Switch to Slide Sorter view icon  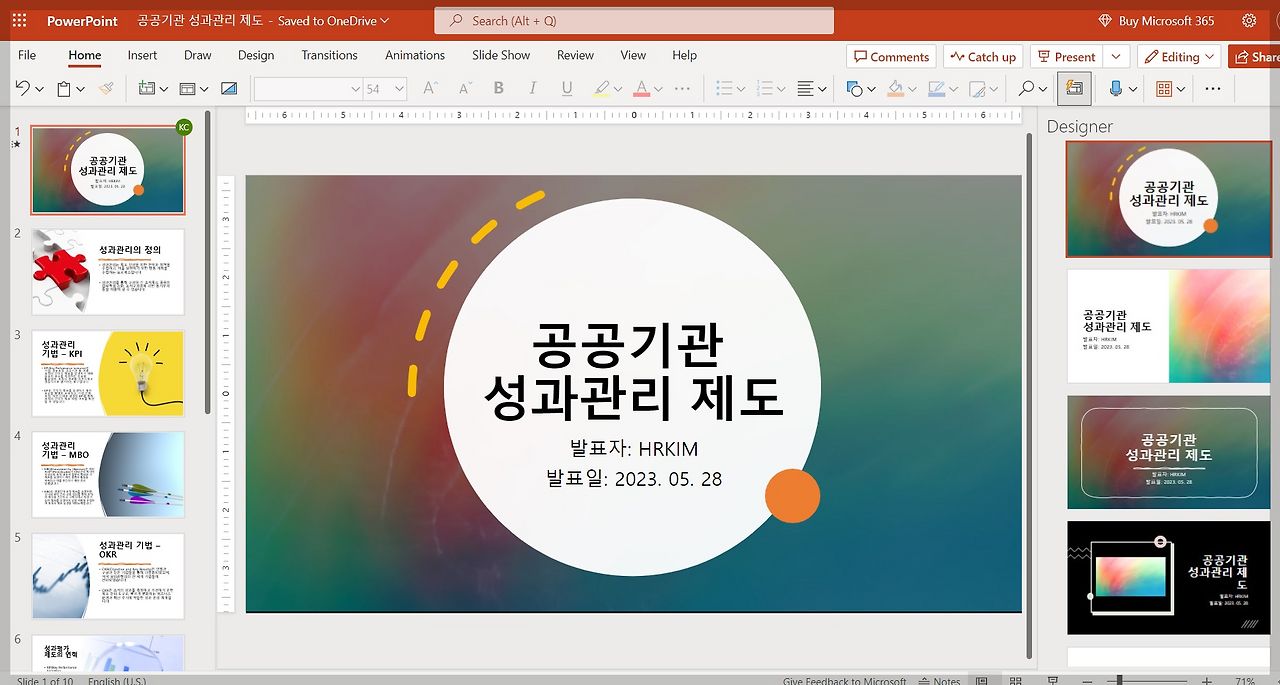(x=1018, y=681)
